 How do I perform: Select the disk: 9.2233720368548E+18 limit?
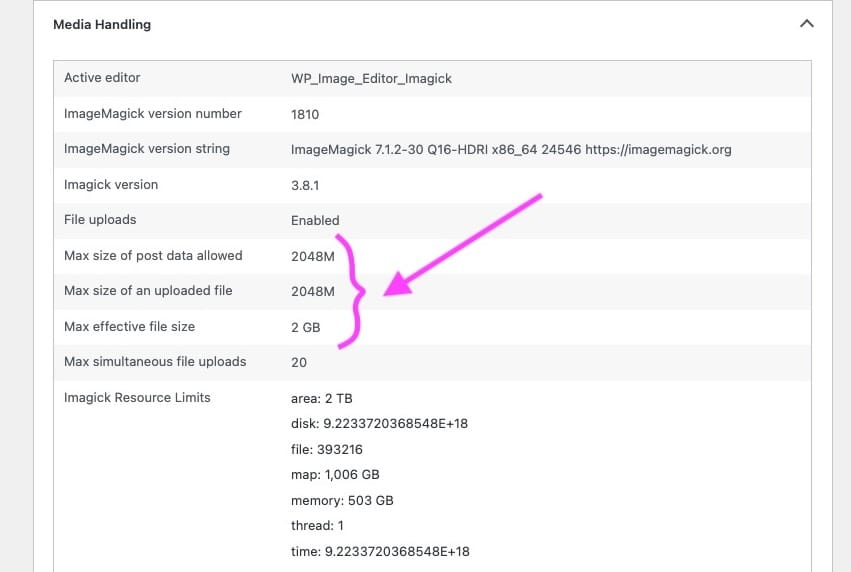click(379, 424)
